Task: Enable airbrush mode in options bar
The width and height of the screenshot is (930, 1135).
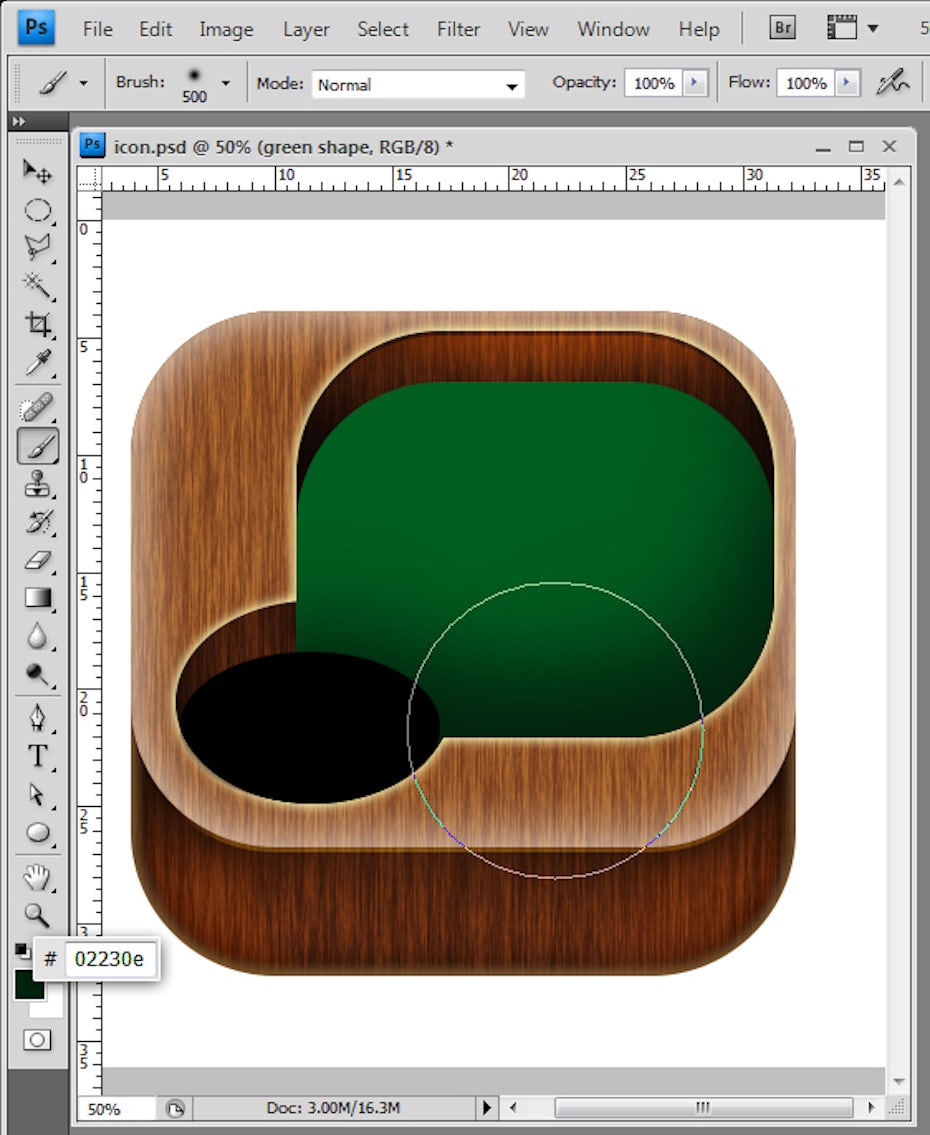Action: (x=892, y=84)
